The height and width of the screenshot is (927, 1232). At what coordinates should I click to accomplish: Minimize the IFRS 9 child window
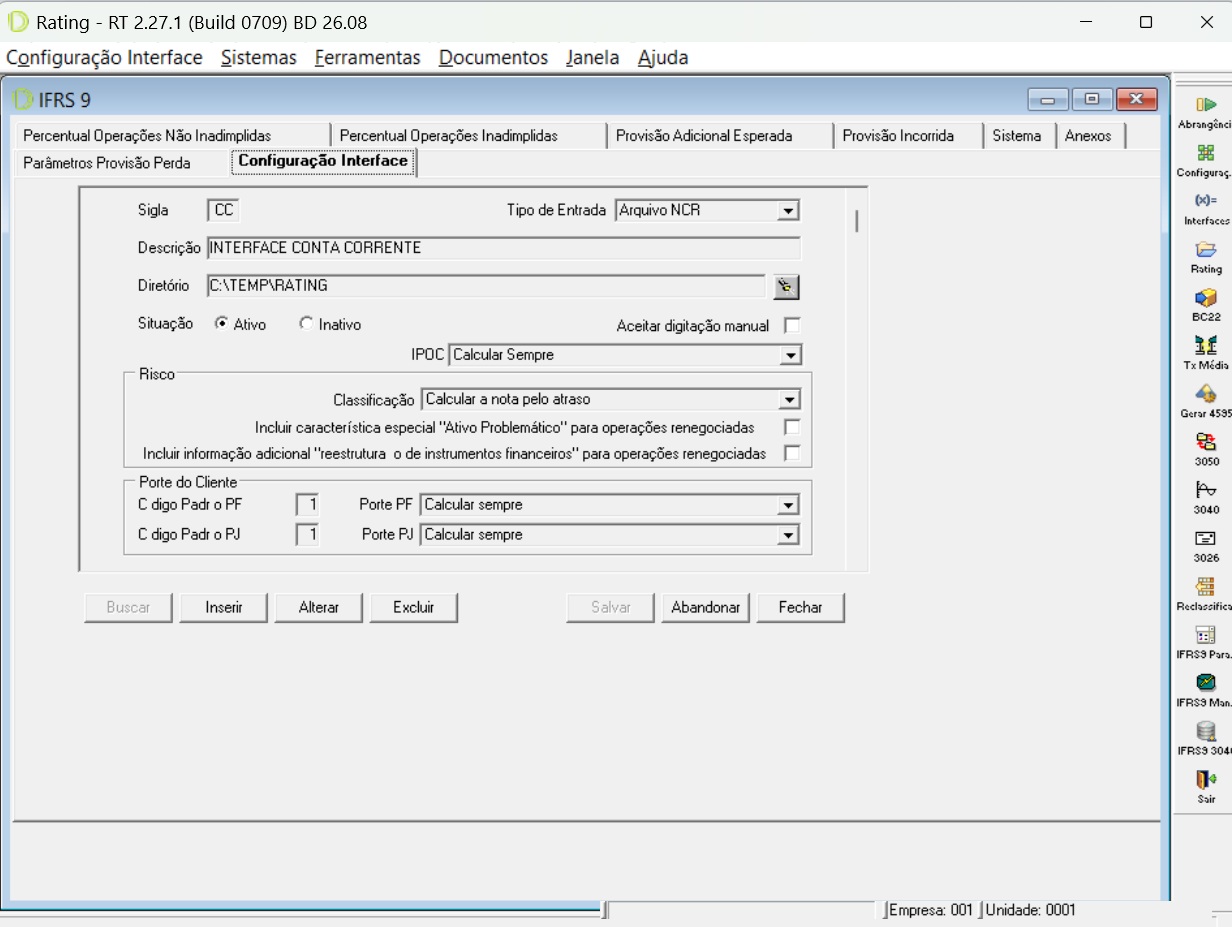point(1048,99)
